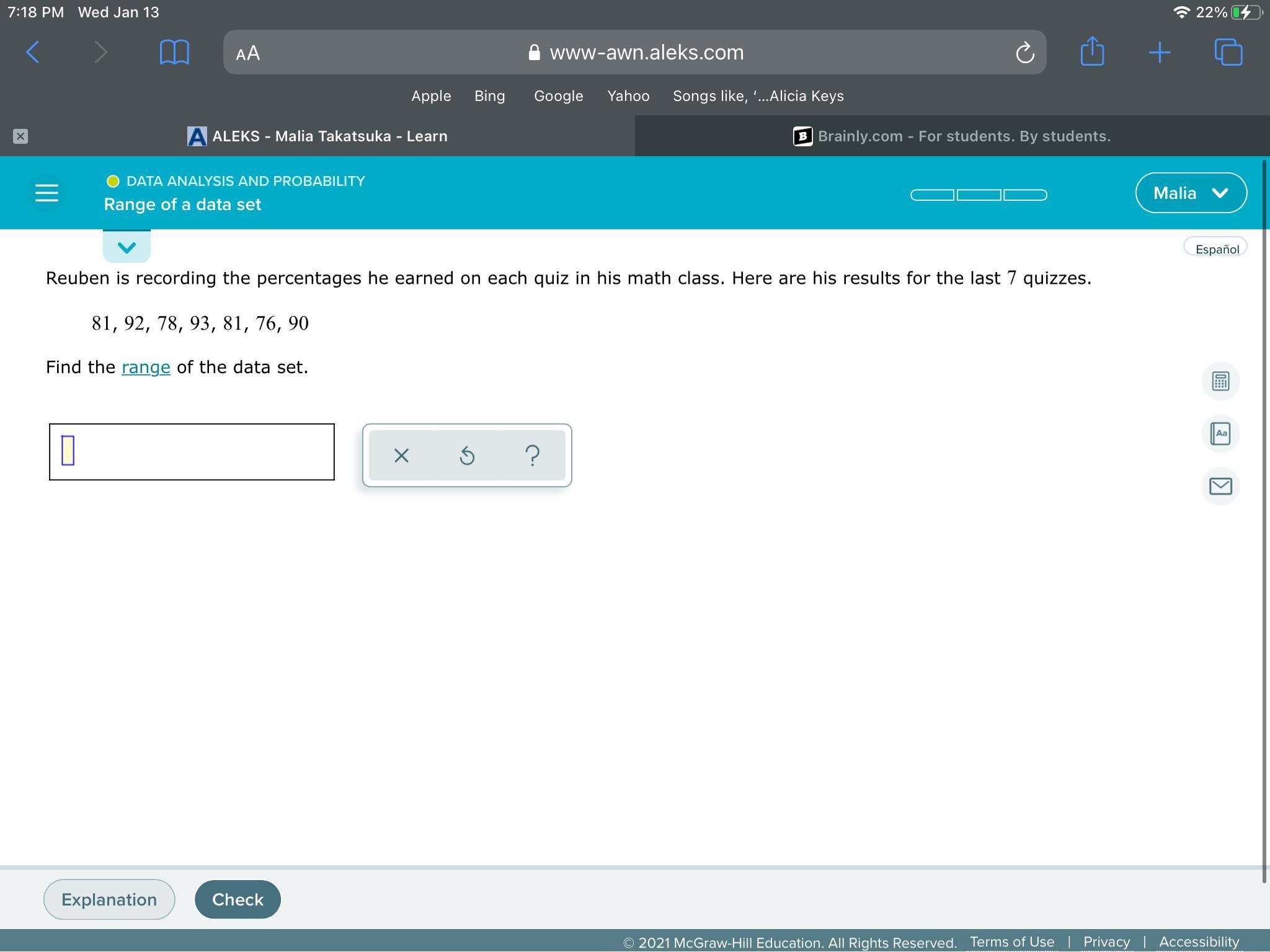Open the dictionary glossary icon

coord(1220,433)
